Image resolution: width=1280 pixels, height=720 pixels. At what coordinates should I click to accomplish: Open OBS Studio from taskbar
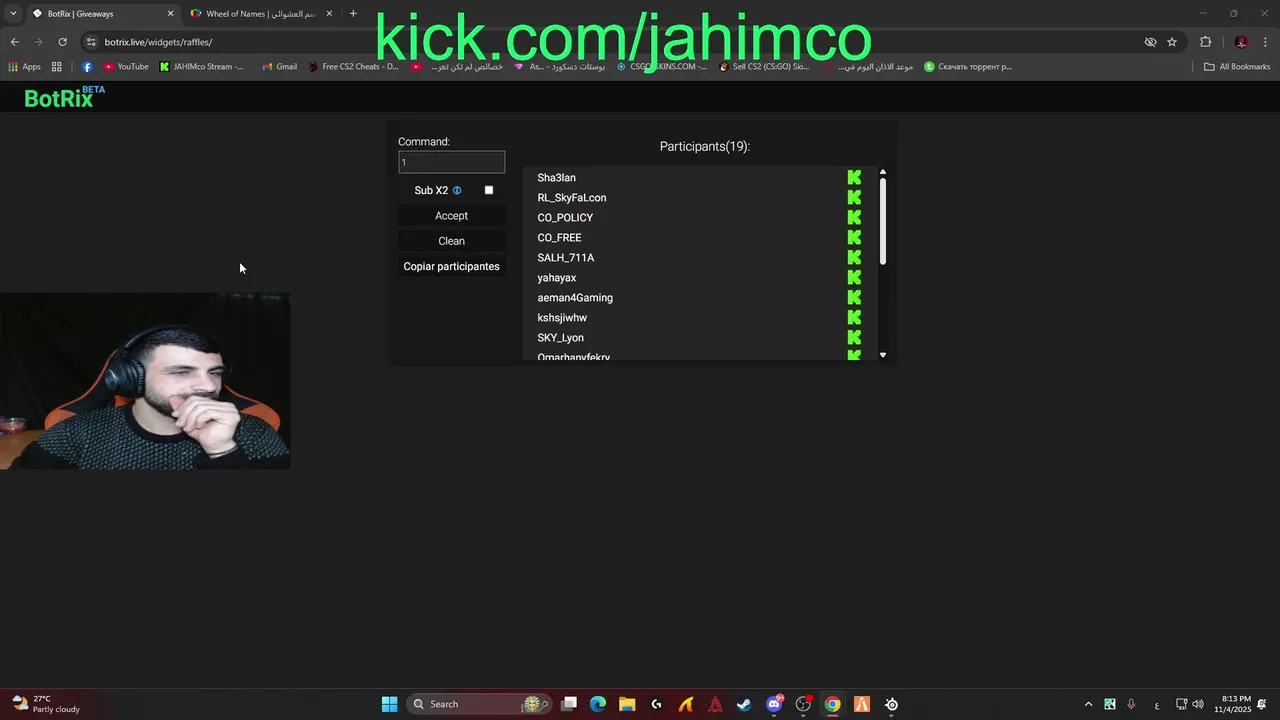tap(803, 704)
